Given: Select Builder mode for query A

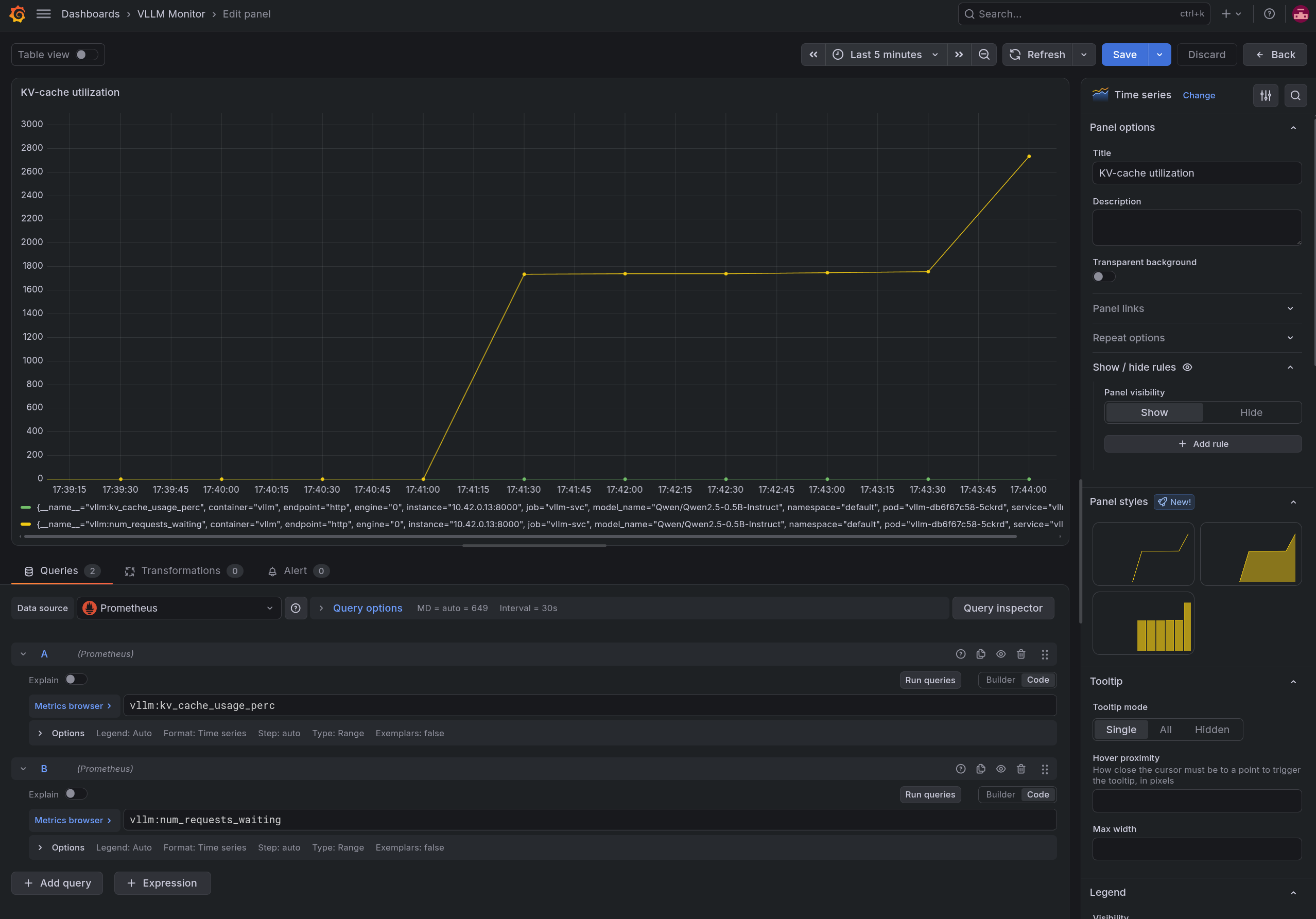Looking at the screenshot, I should (x=1000, y=680).
